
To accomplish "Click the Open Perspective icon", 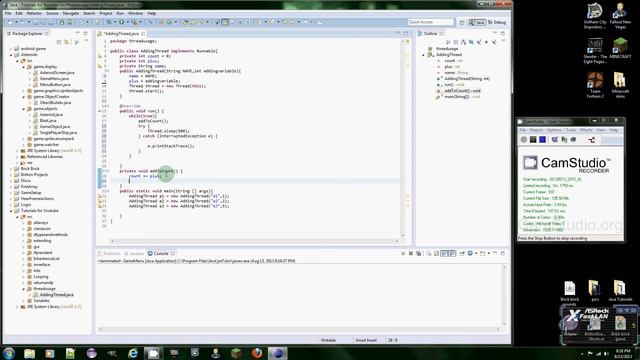I will click(x=462, y=22).
